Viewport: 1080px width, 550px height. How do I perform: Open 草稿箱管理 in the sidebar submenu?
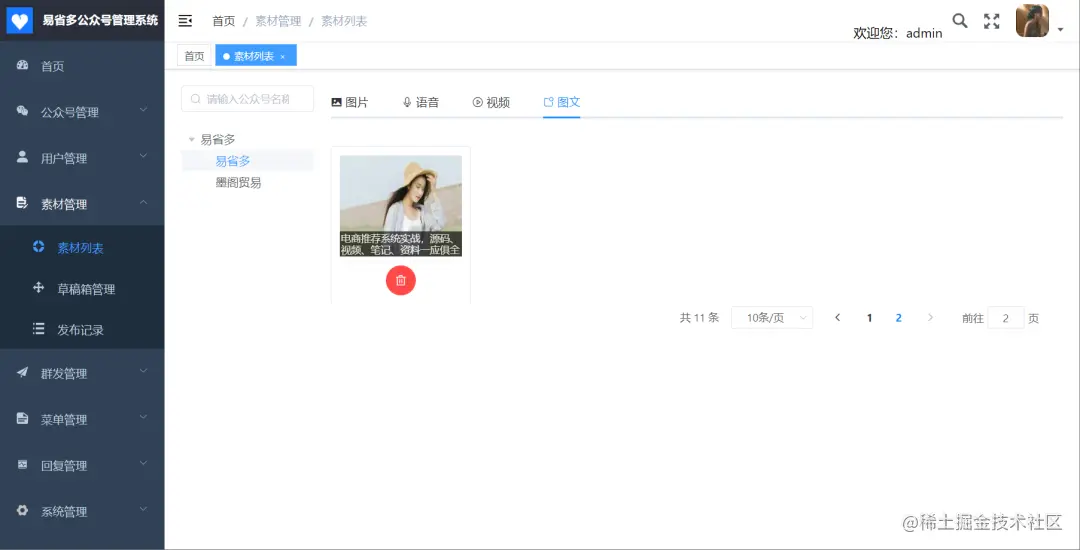click(82, 289)
